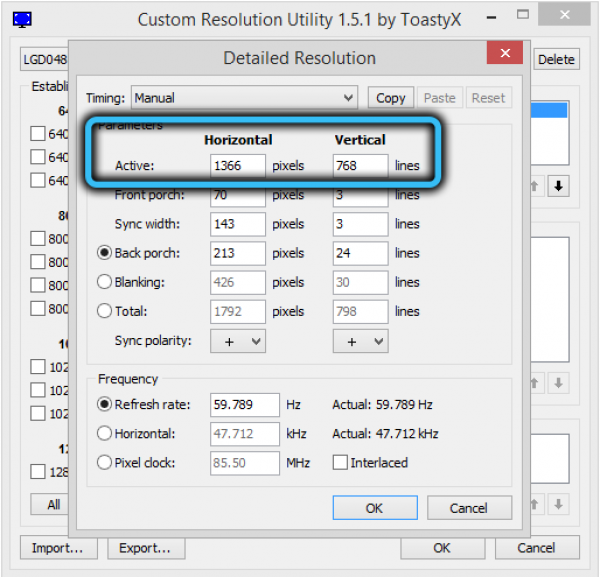Click the Horizontal Sync width field 143

(238, 224)
